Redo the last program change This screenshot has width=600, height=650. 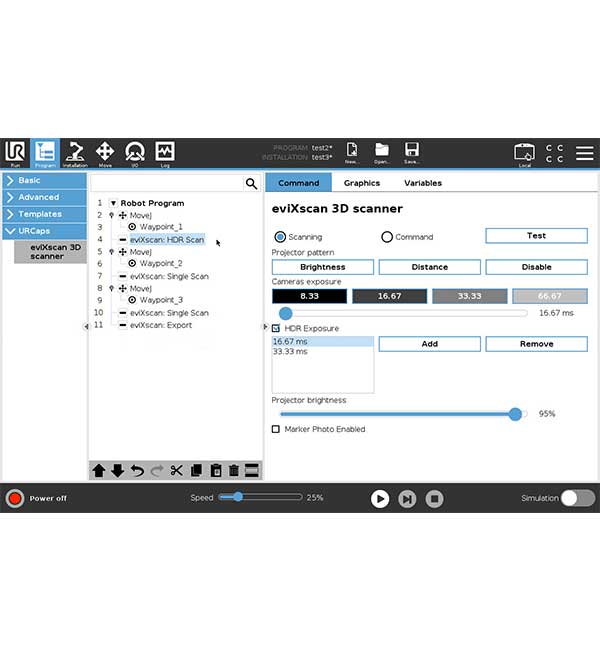tap(157, 471)
